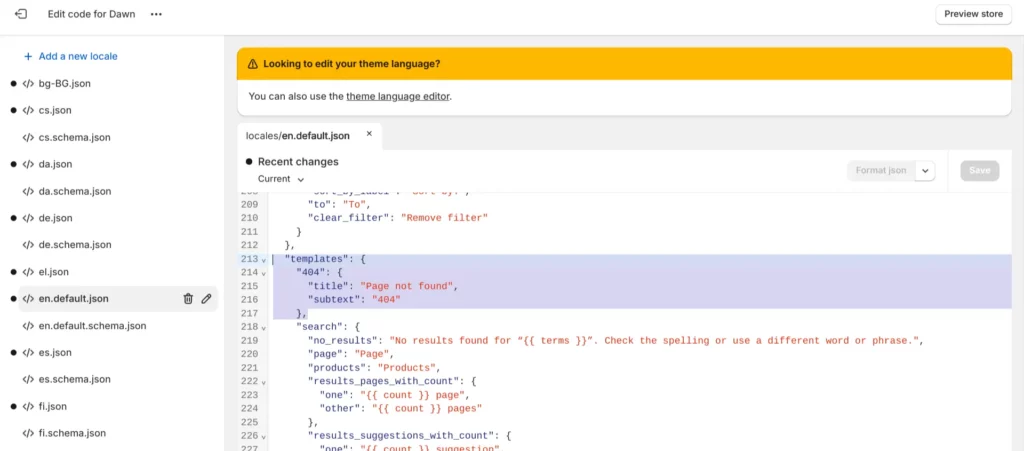Image resolution: width=1024 pixels, height=451 pixels.
Task: Rename en.default.json using pencil icon
Action: click(206, 299)
